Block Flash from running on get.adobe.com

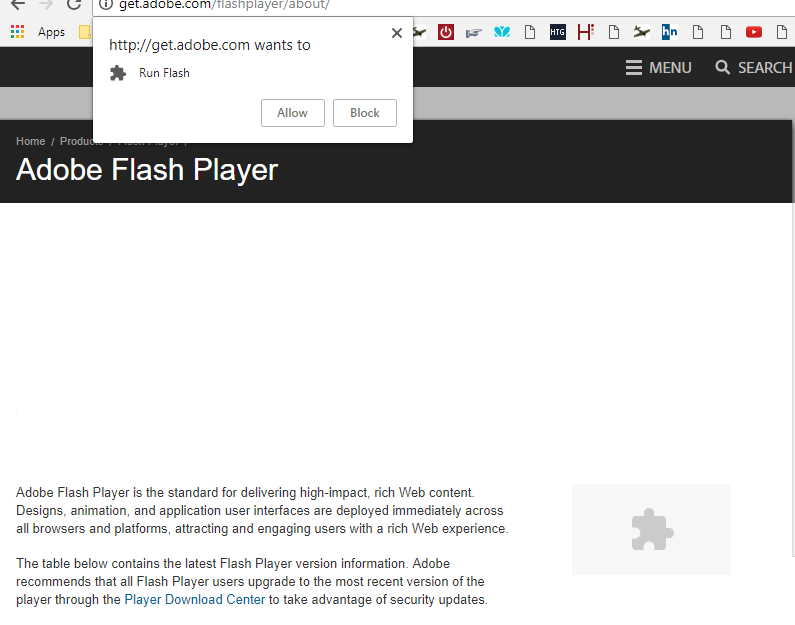coord(365,113)
